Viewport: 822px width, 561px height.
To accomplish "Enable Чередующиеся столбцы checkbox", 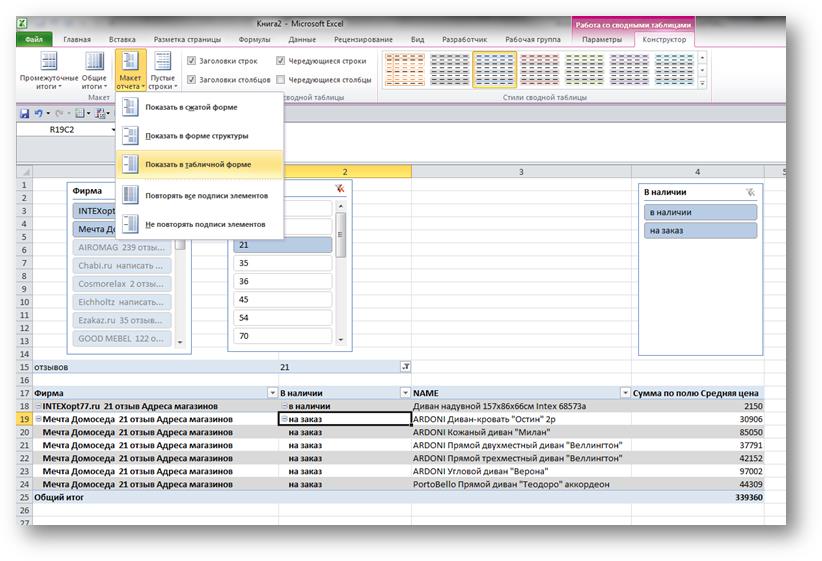I will (280, 80).
